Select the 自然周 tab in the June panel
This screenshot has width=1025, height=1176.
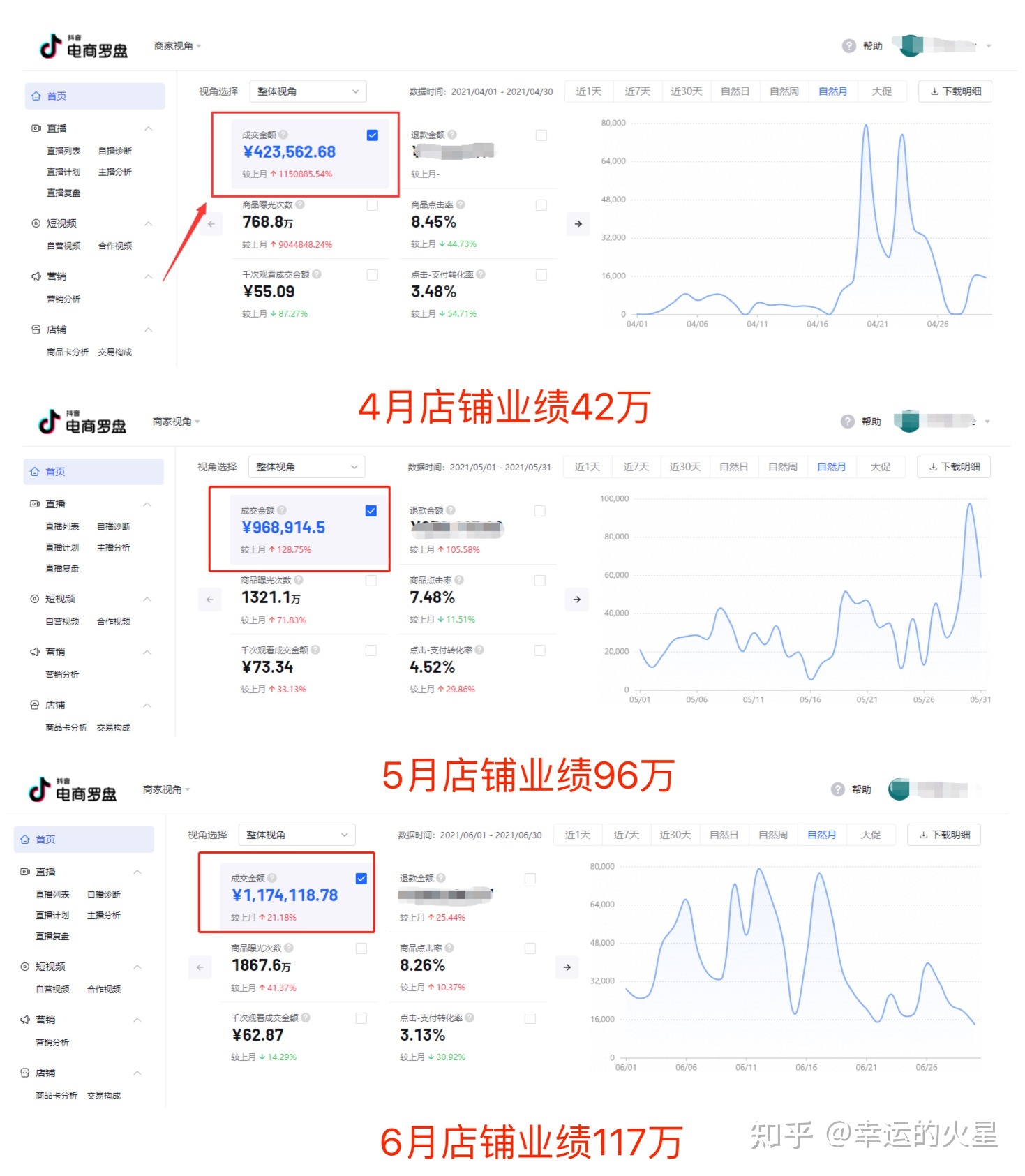pos(772,835)
